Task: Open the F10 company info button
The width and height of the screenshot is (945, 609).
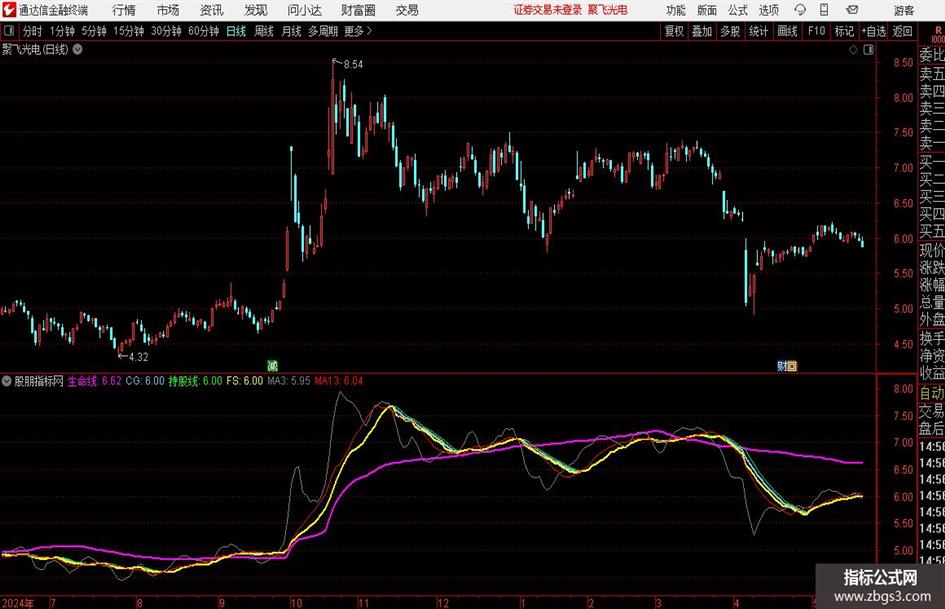Action: [816, 31]
